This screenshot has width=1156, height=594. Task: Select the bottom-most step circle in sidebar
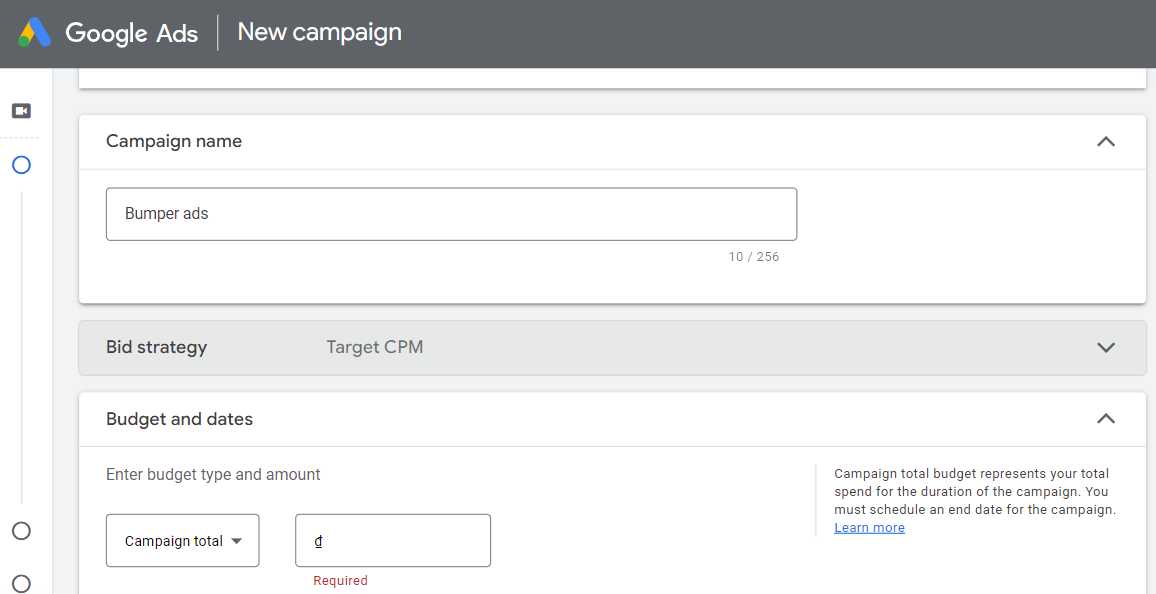point(21,583)
